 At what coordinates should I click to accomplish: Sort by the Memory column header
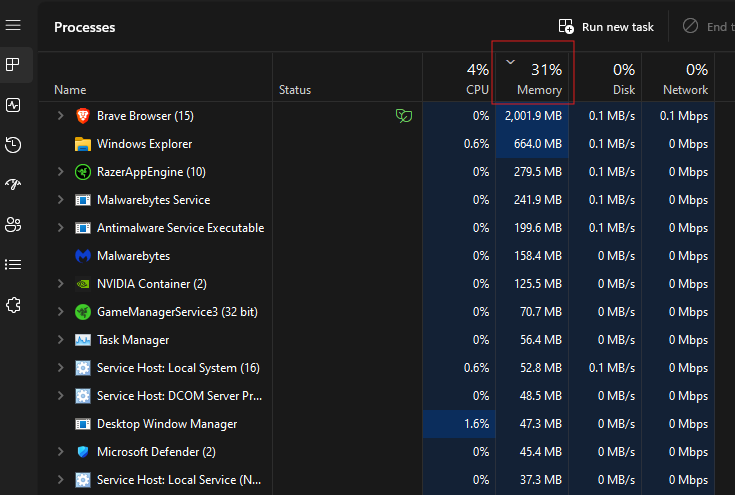pyautogui.click(x=532, y=77)
